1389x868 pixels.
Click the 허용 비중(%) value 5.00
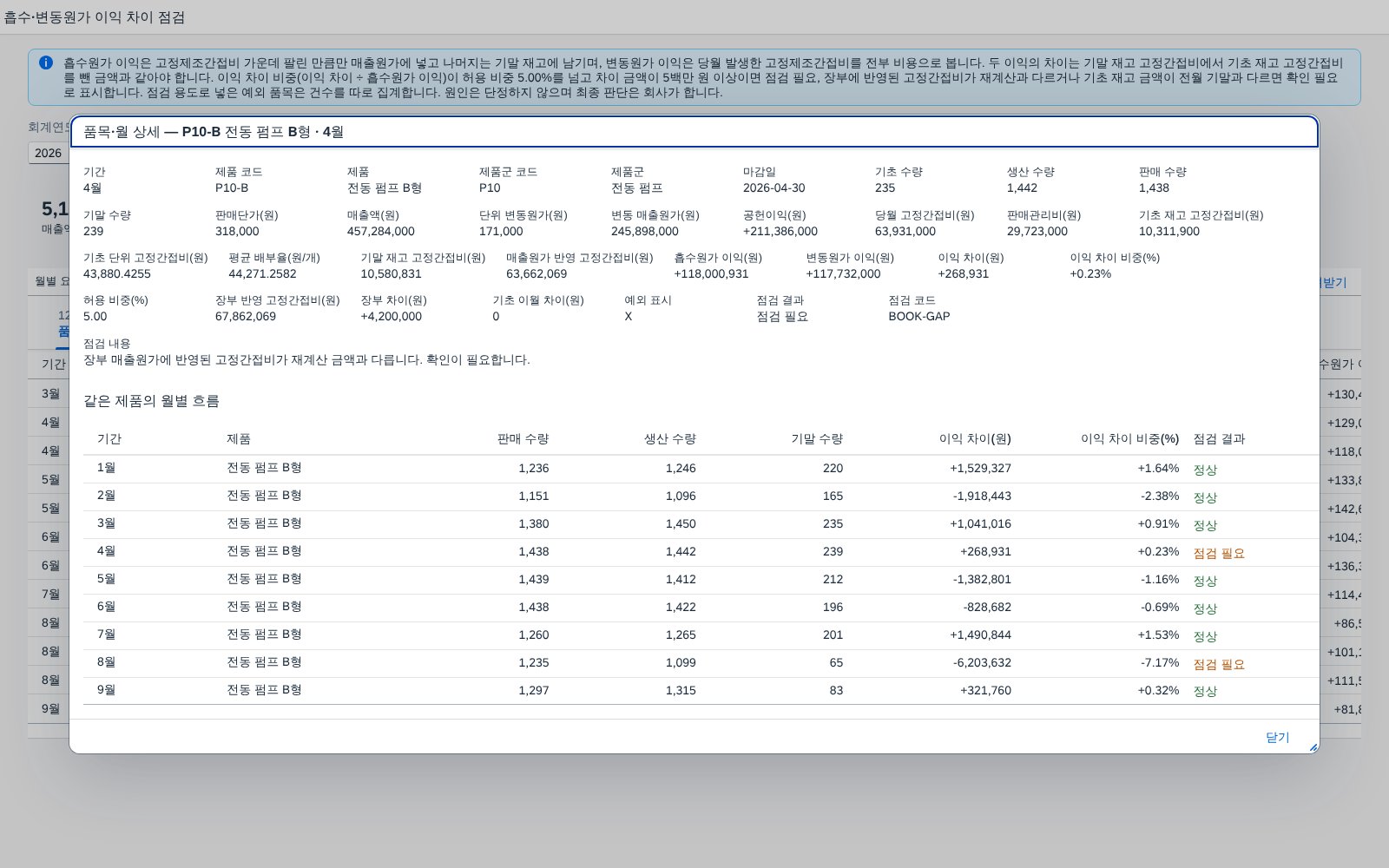95,317
